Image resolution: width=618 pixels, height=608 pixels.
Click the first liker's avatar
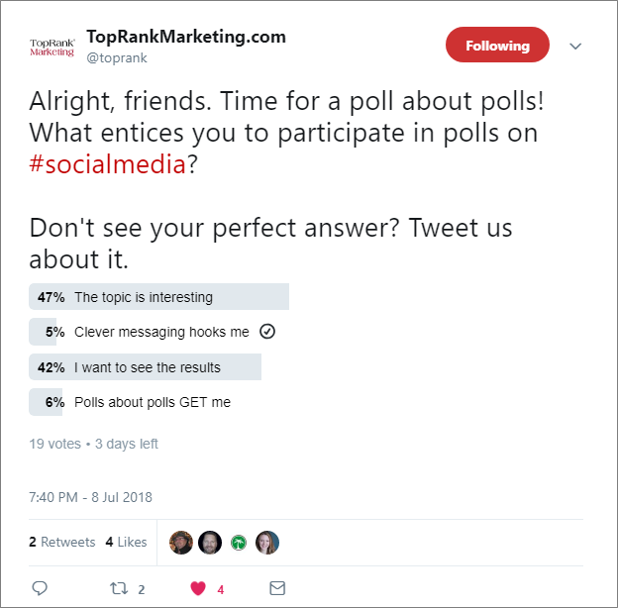tap(181, 542)
